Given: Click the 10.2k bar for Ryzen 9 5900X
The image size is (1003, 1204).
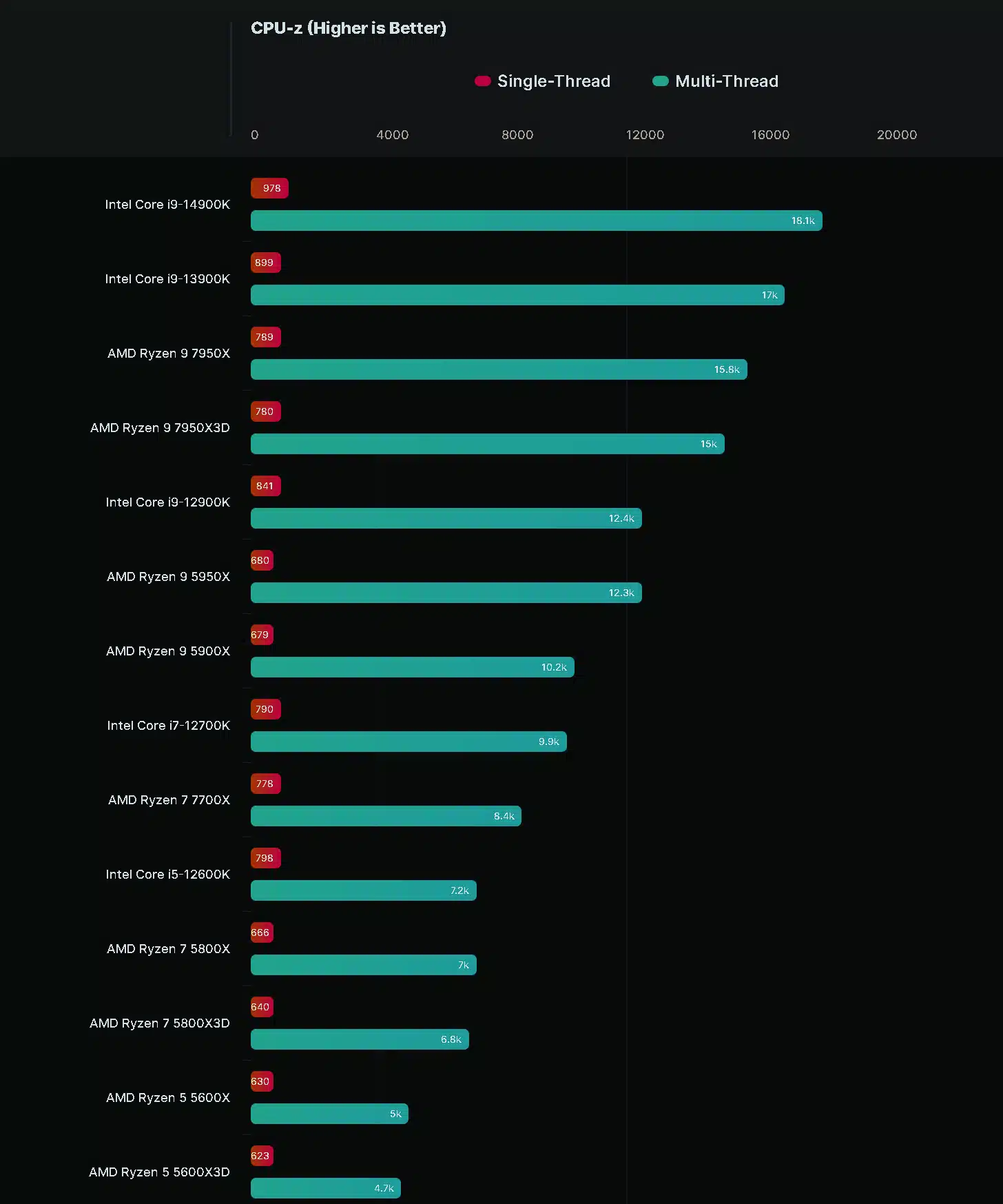Looking at the screenshot, I should pyautogui.click(x=412, y=667).
